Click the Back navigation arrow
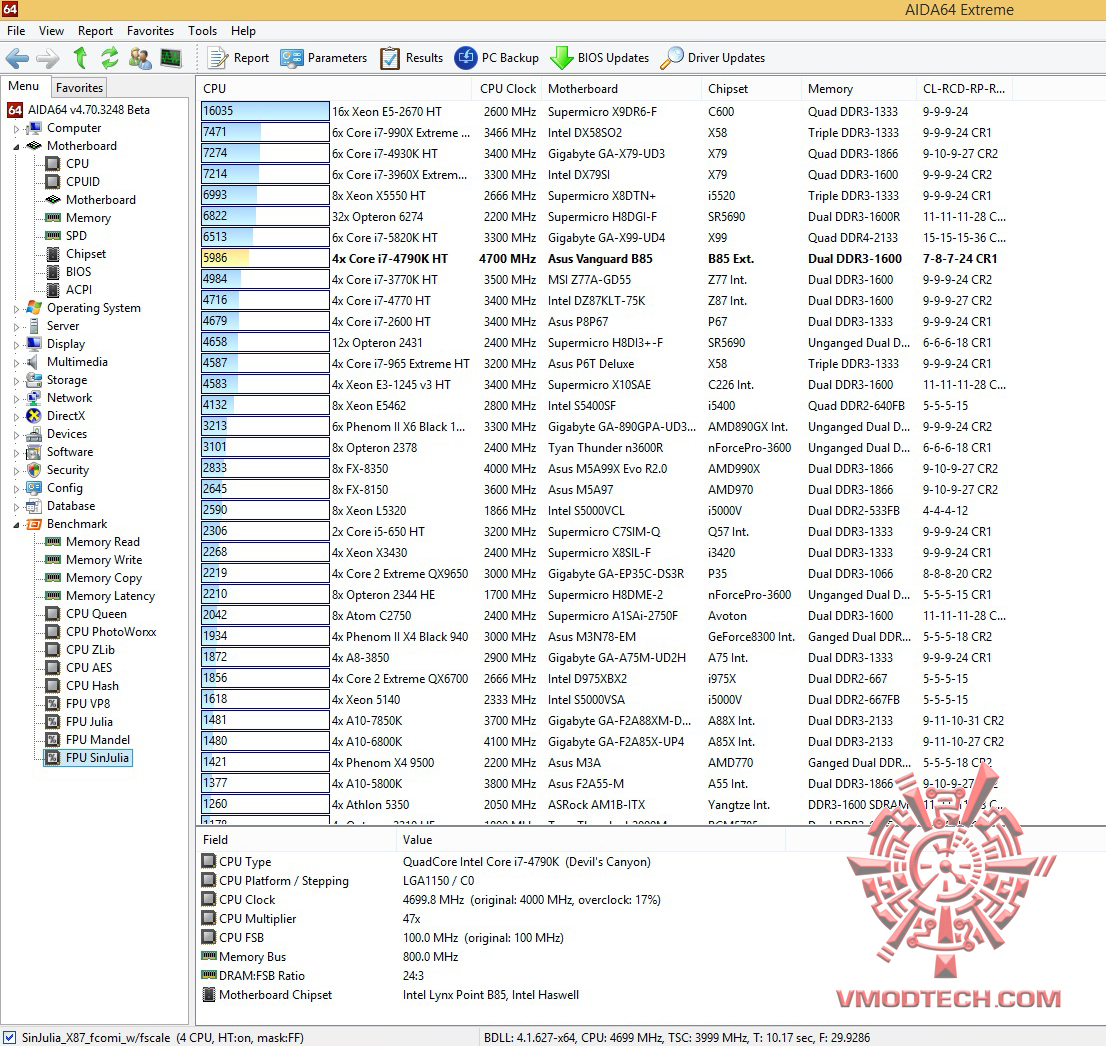This screenshot has width=1106, height=1046. coord(17,58)
